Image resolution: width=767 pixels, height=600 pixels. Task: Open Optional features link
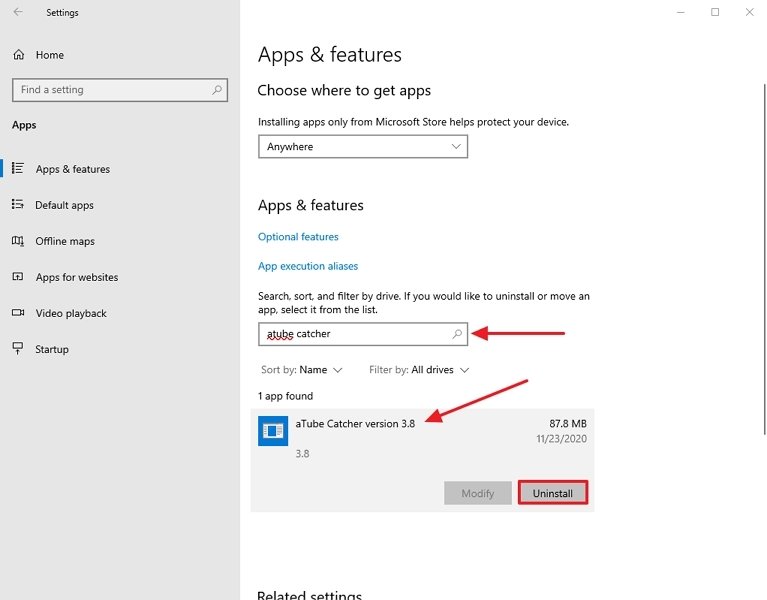click(x=298, y=237)
